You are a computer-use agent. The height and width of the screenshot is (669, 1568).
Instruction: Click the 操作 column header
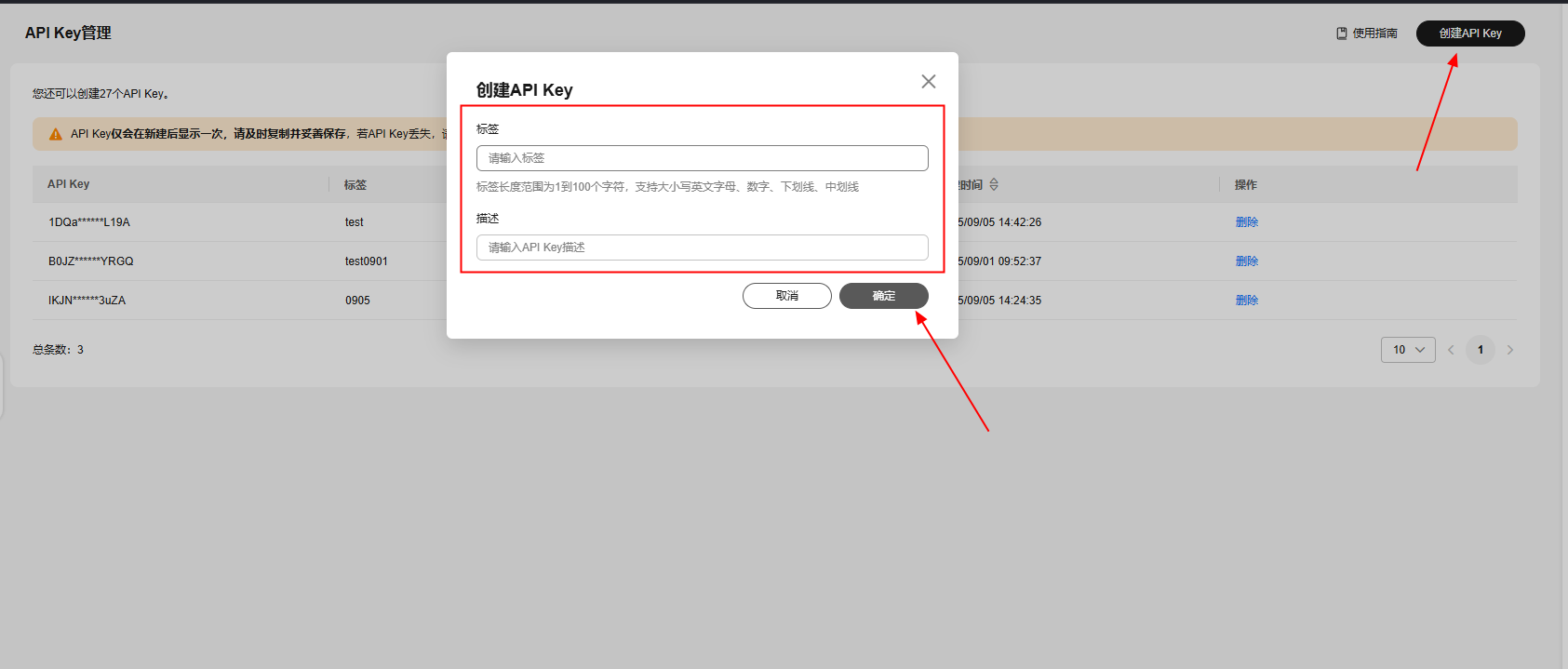click(1246, 184)
